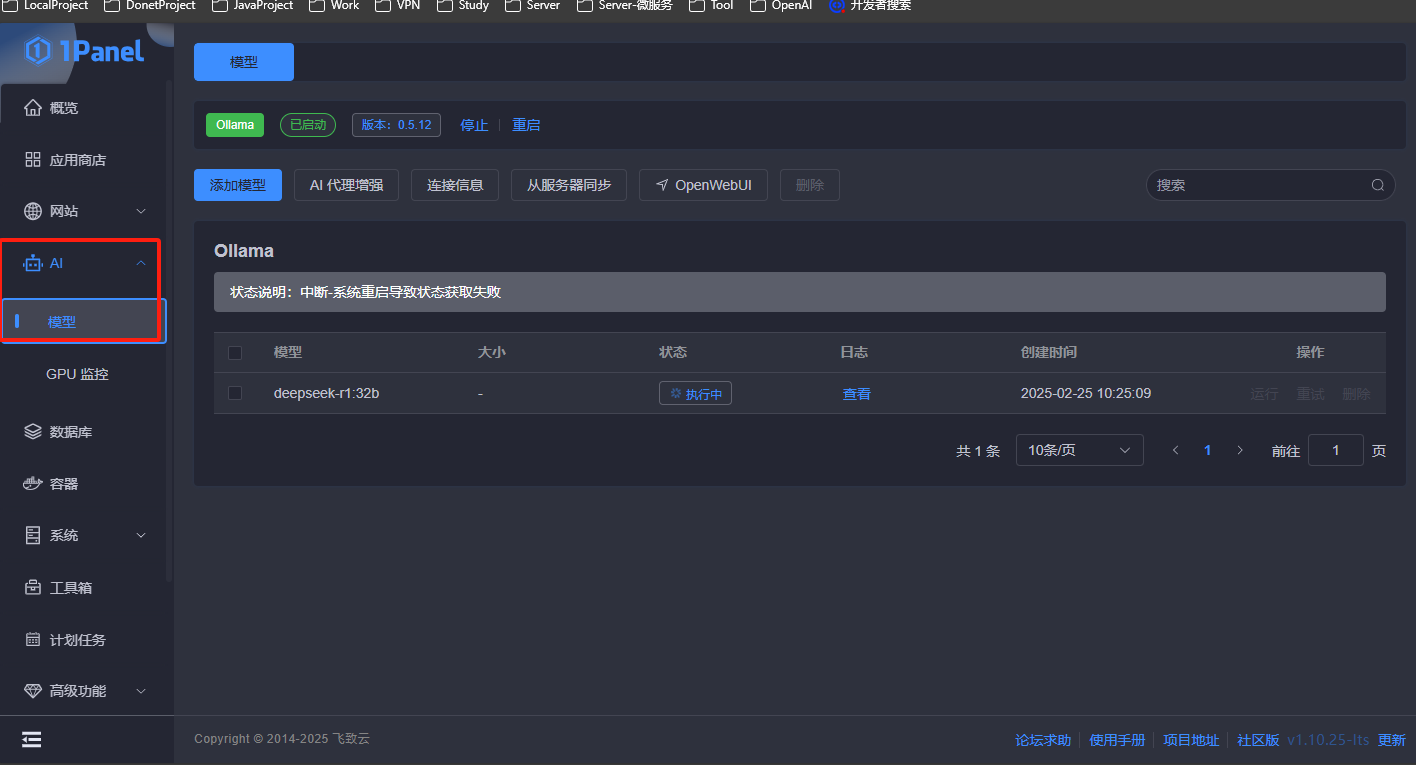The width and height of the screenshot is (1416, 765).
Task: Open the 概览 home icon
Action: point(33,108)
